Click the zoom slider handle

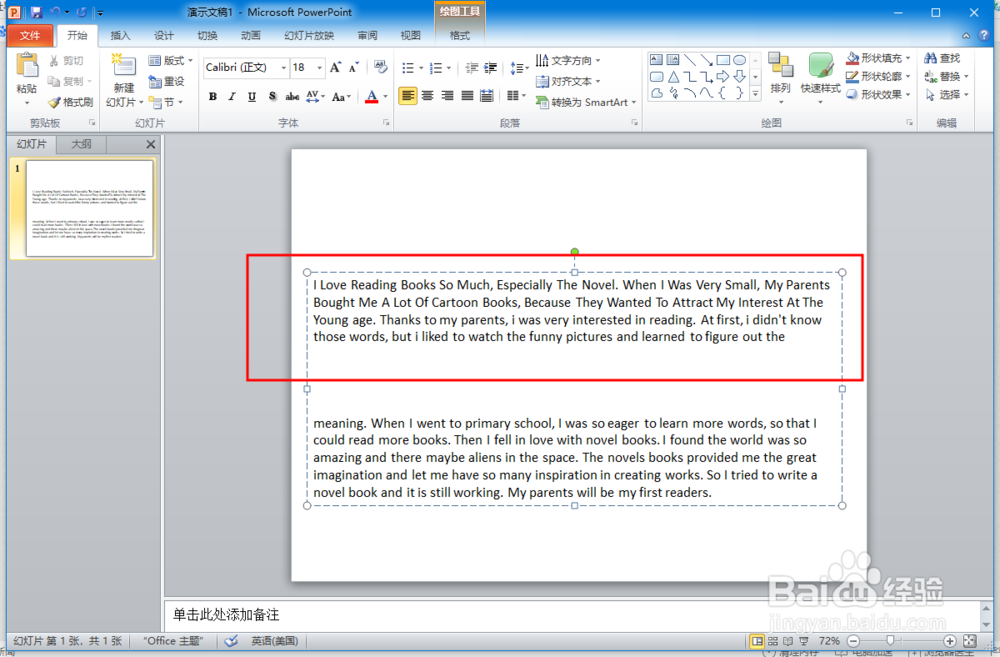click(890, 641)
